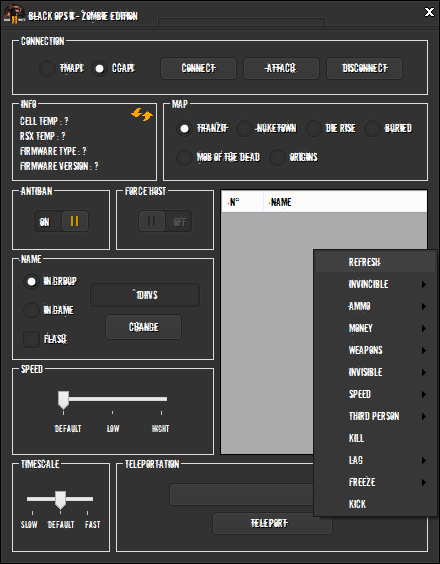
Task: Click the Black Ops II app logo
Action: point(14,14)
